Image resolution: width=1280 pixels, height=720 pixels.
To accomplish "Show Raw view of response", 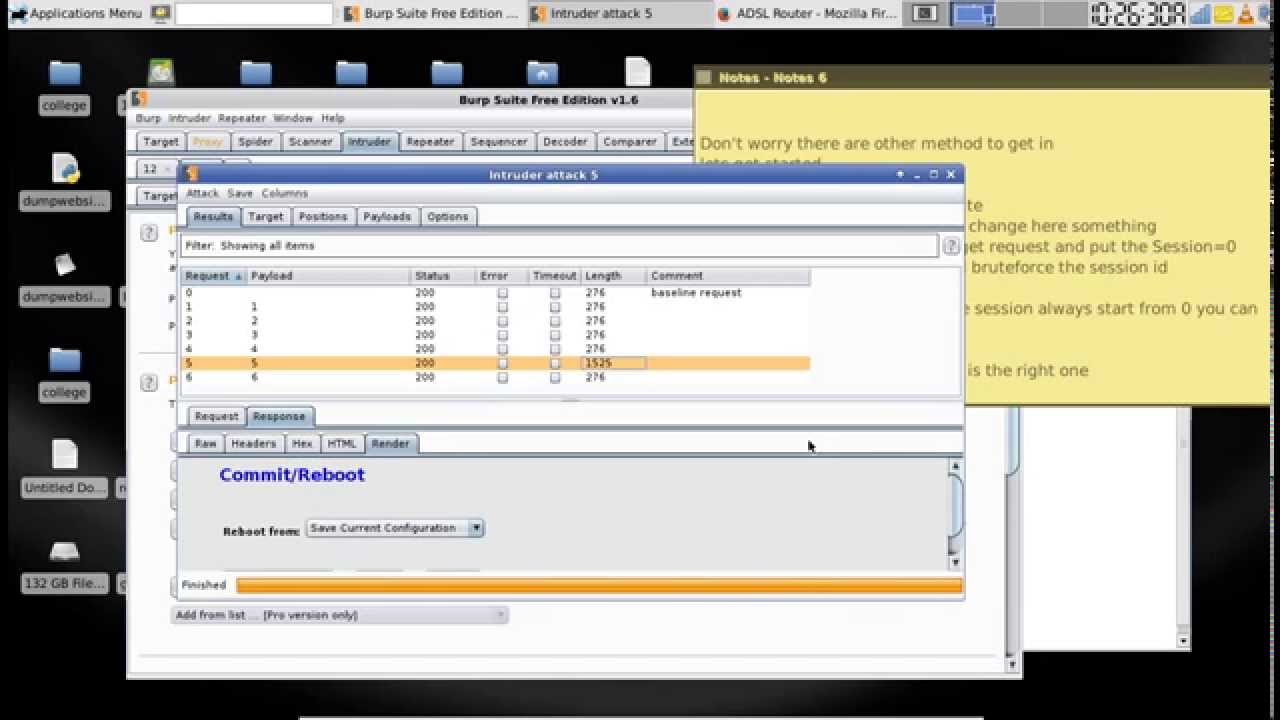I will tap(205, 443).
